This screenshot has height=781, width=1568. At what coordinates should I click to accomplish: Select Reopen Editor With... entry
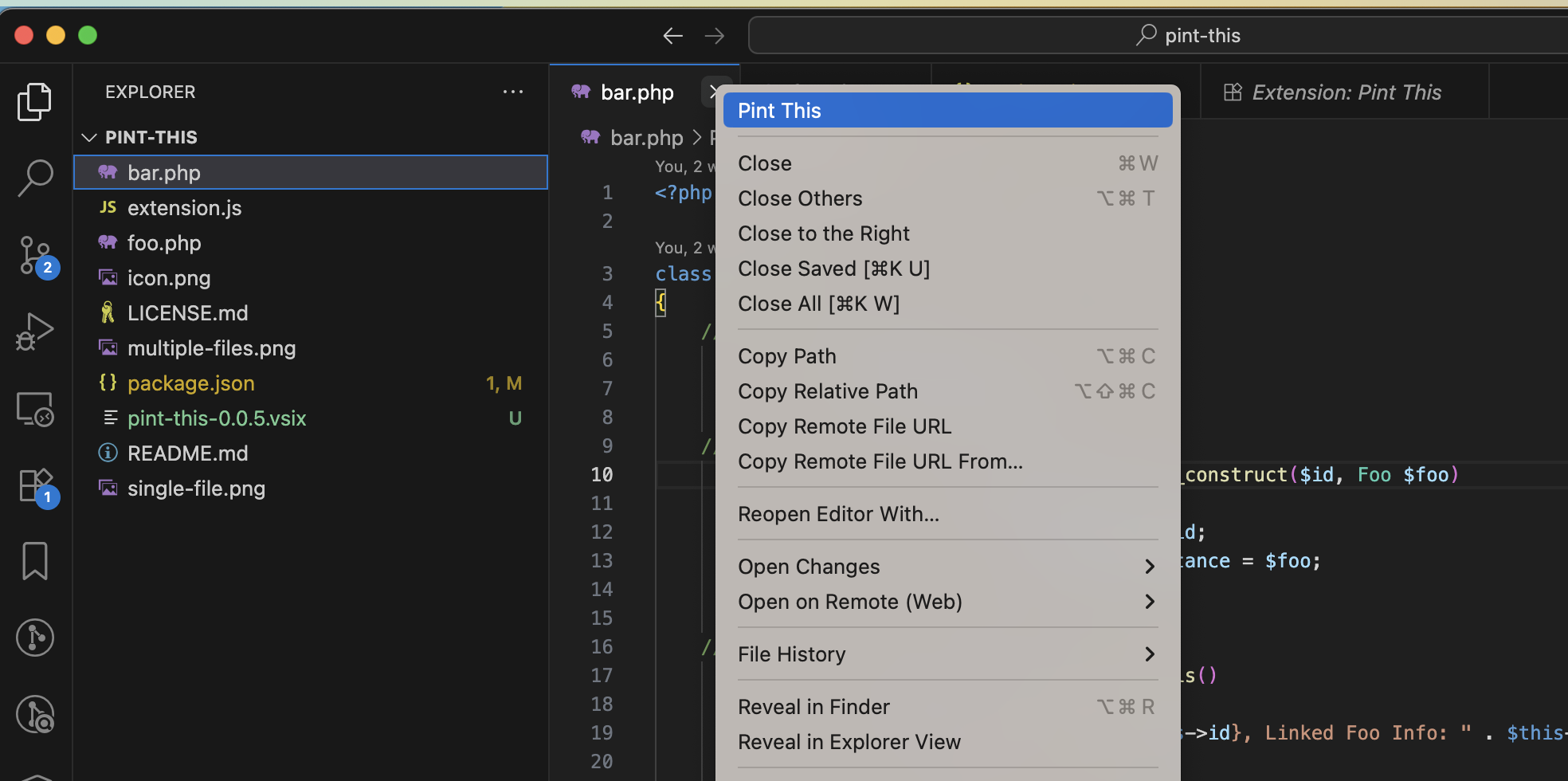coord(947,514)
